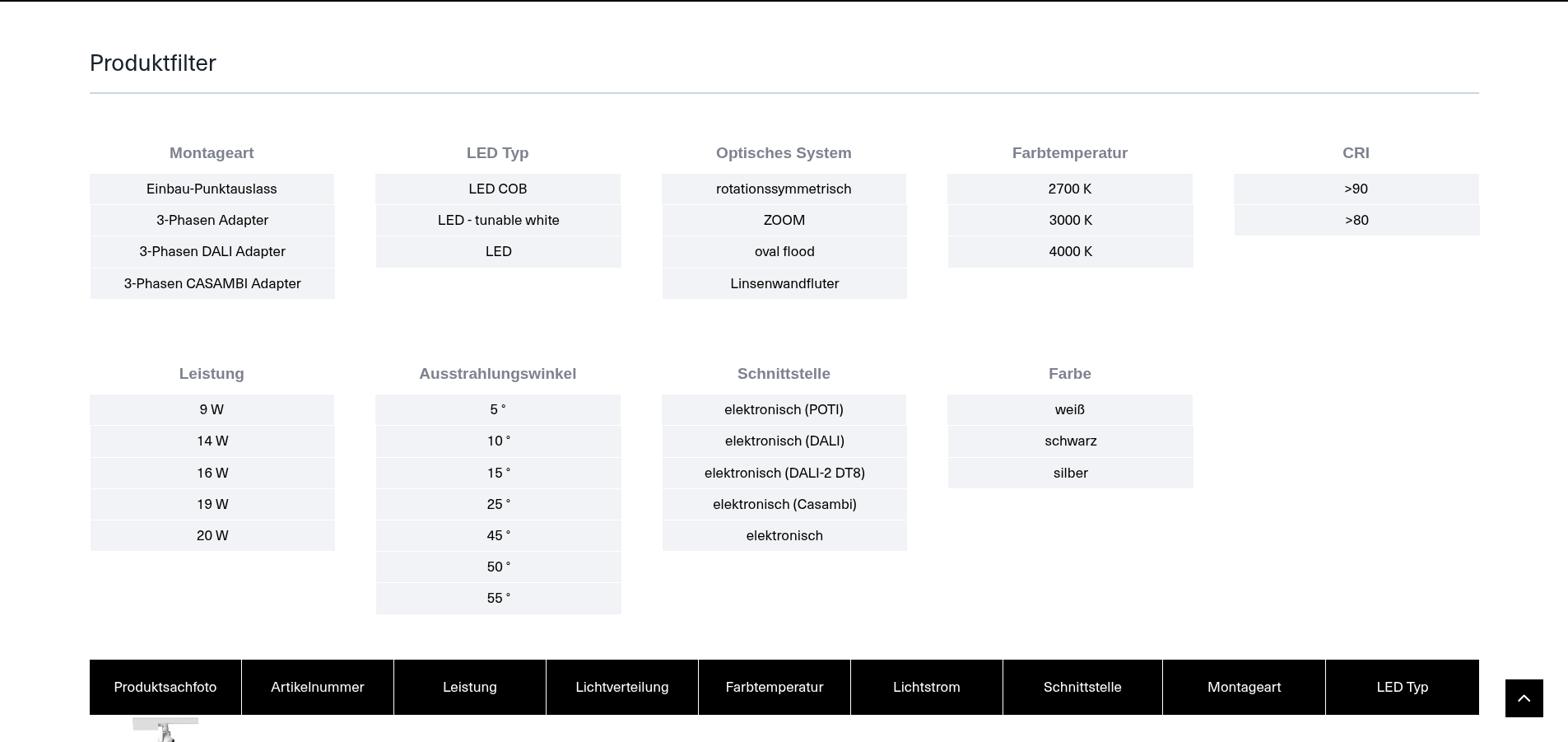Select the 4000 K filter
Screen dimensions: 1568x742
(1070, 252)
